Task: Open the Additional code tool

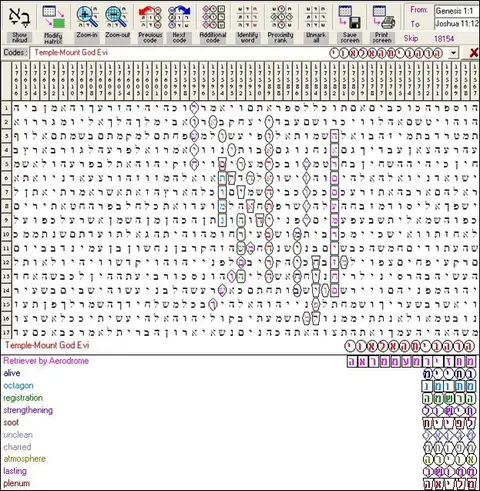Action: (213, 17)
